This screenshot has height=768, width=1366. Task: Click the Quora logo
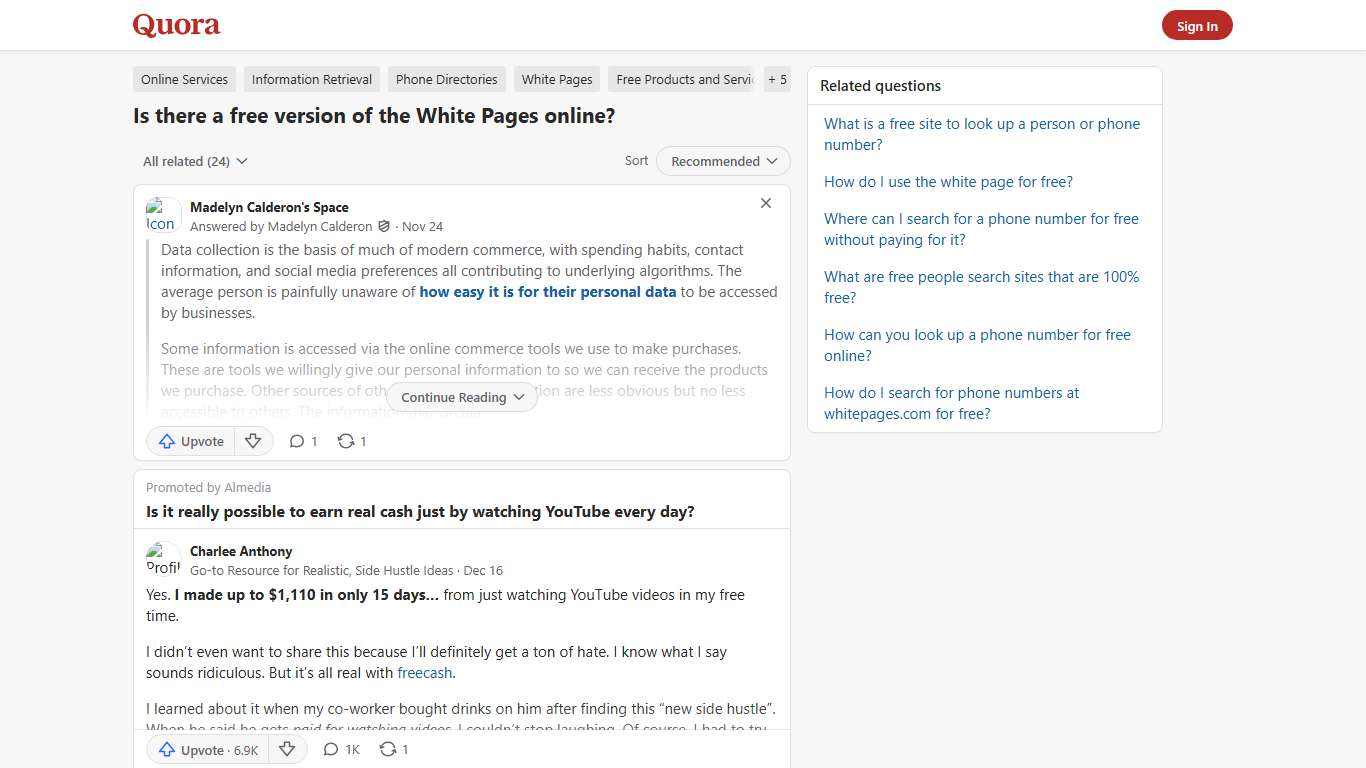pos(175,25)
